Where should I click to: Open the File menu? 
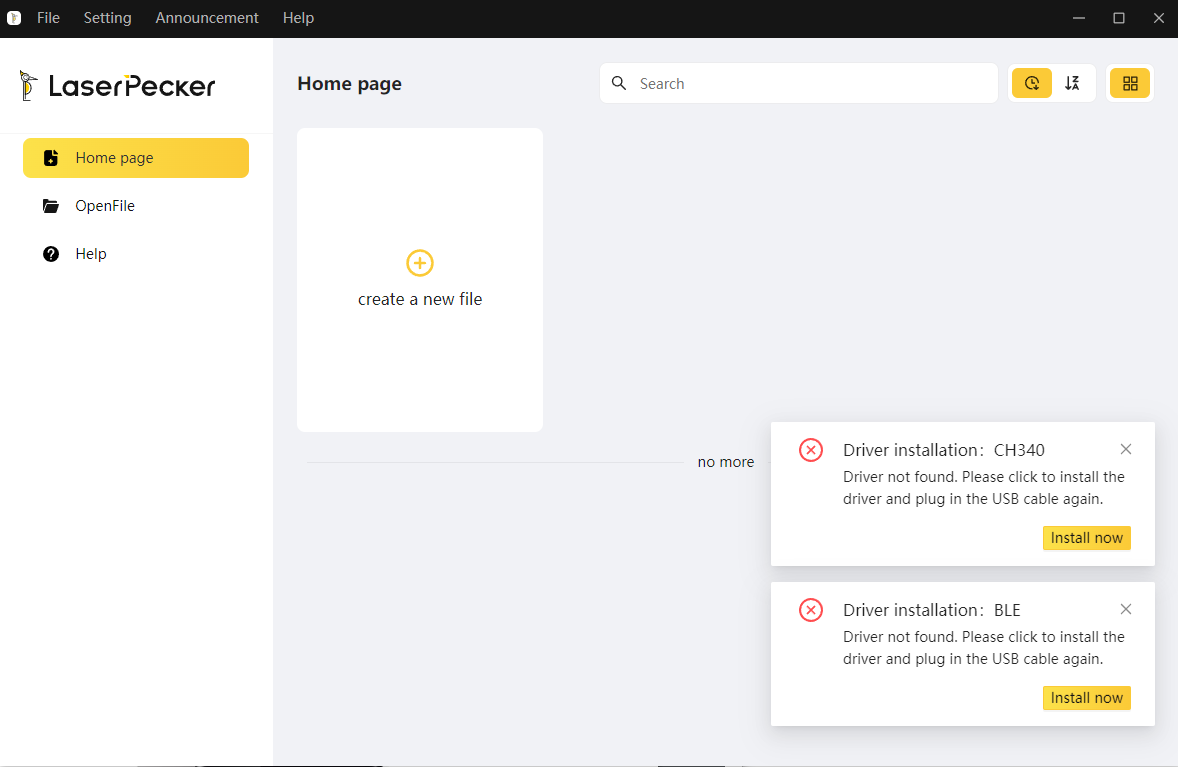pyautogui.click(x=48, y=18)
